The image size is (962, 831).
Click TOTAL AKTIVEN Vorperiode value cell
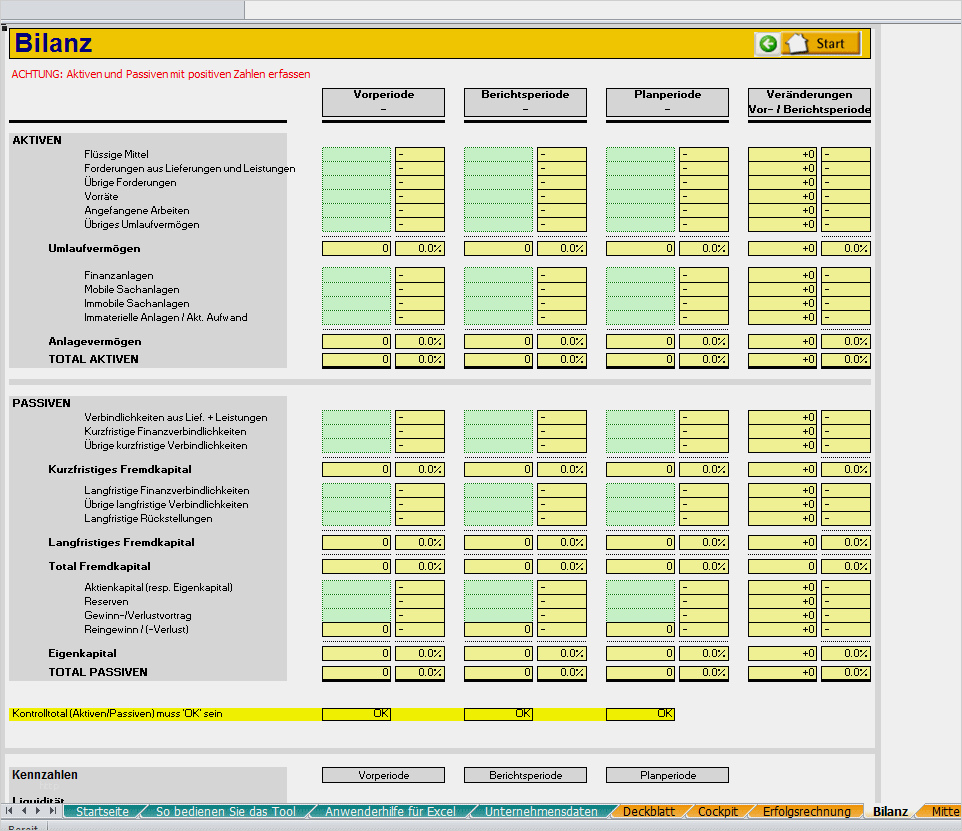[356, 360]
